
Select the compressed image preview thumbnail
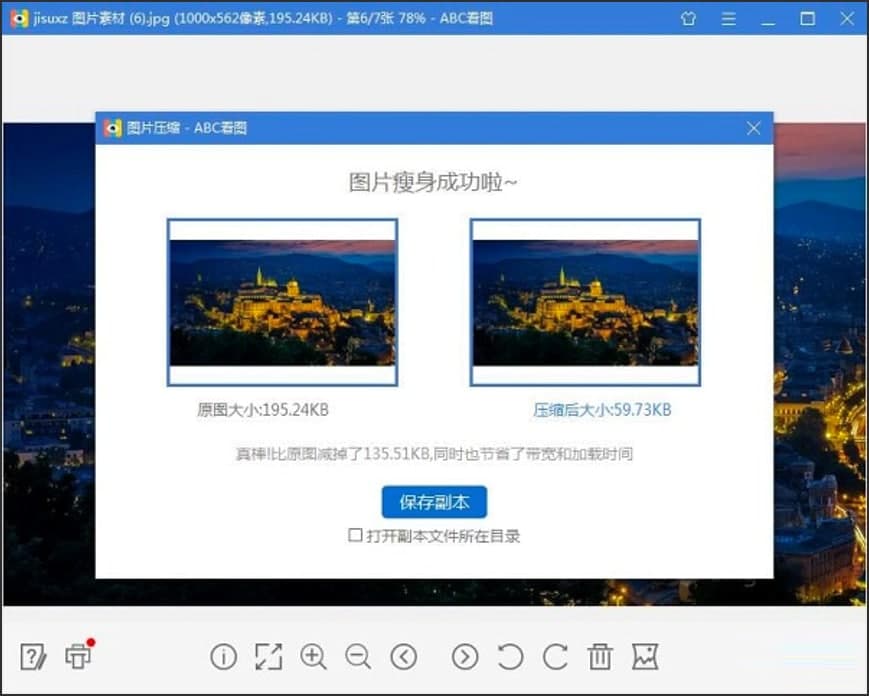[584, 301]
